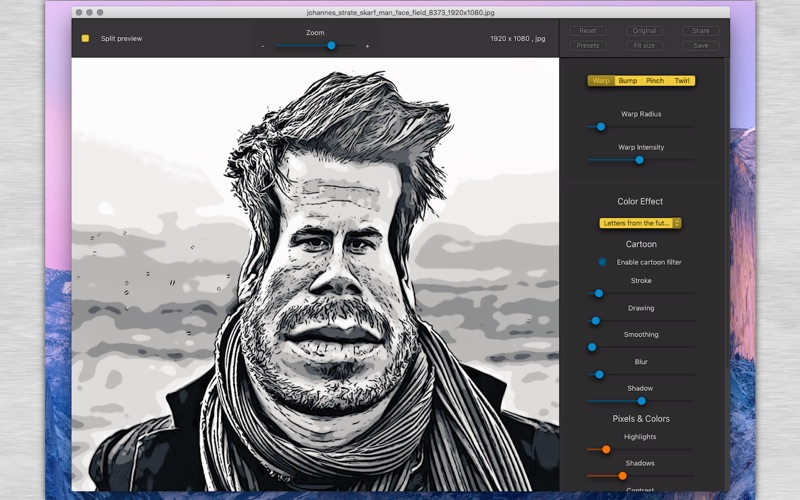
Task: Click the Stroke slider knob
Action: coord(598,294)
